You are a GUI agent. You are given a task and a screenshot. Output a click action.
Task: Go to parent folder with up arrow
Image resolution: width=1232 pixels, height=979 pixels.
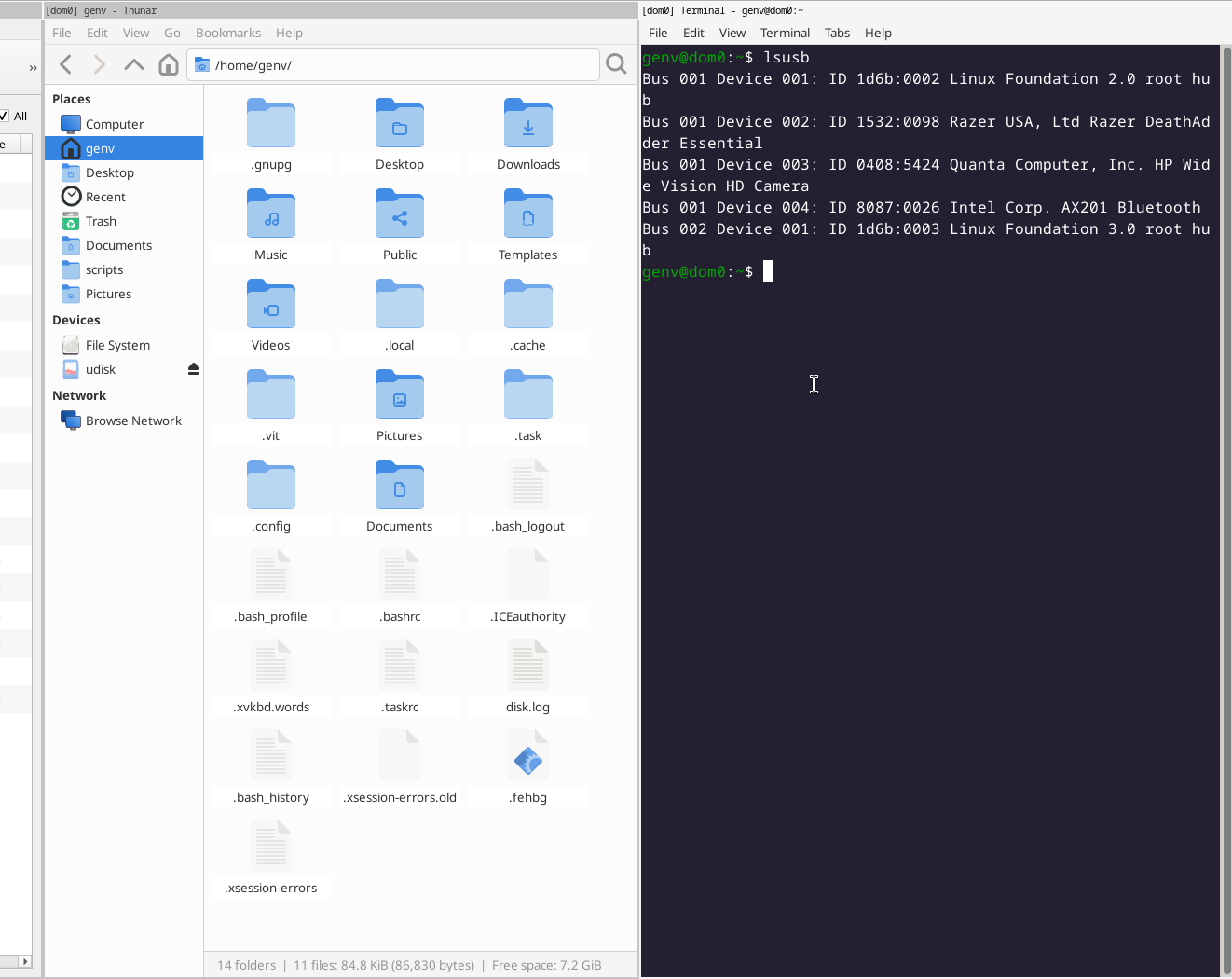pos(134,64)
